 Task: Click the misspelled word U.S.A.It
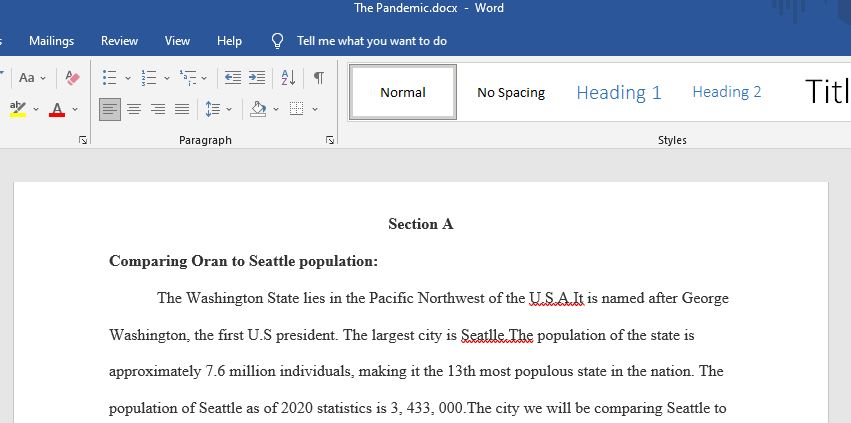pos(556,299)
